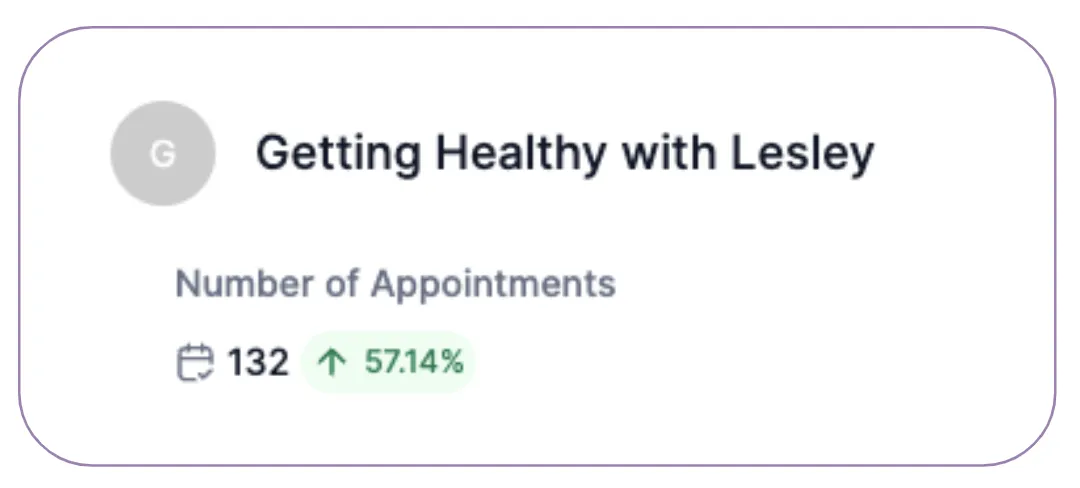Select the 132 appointments count
Image resolution: width=1080 pixels, height=488 pixels.
click(x=258, y=362)
